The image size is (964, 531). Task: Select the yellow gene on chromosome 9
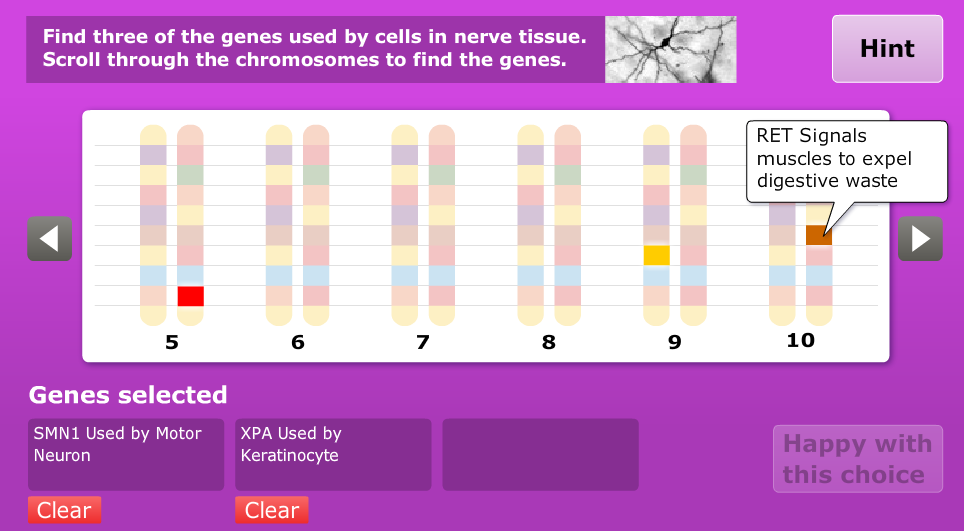(x=656, y=255)
